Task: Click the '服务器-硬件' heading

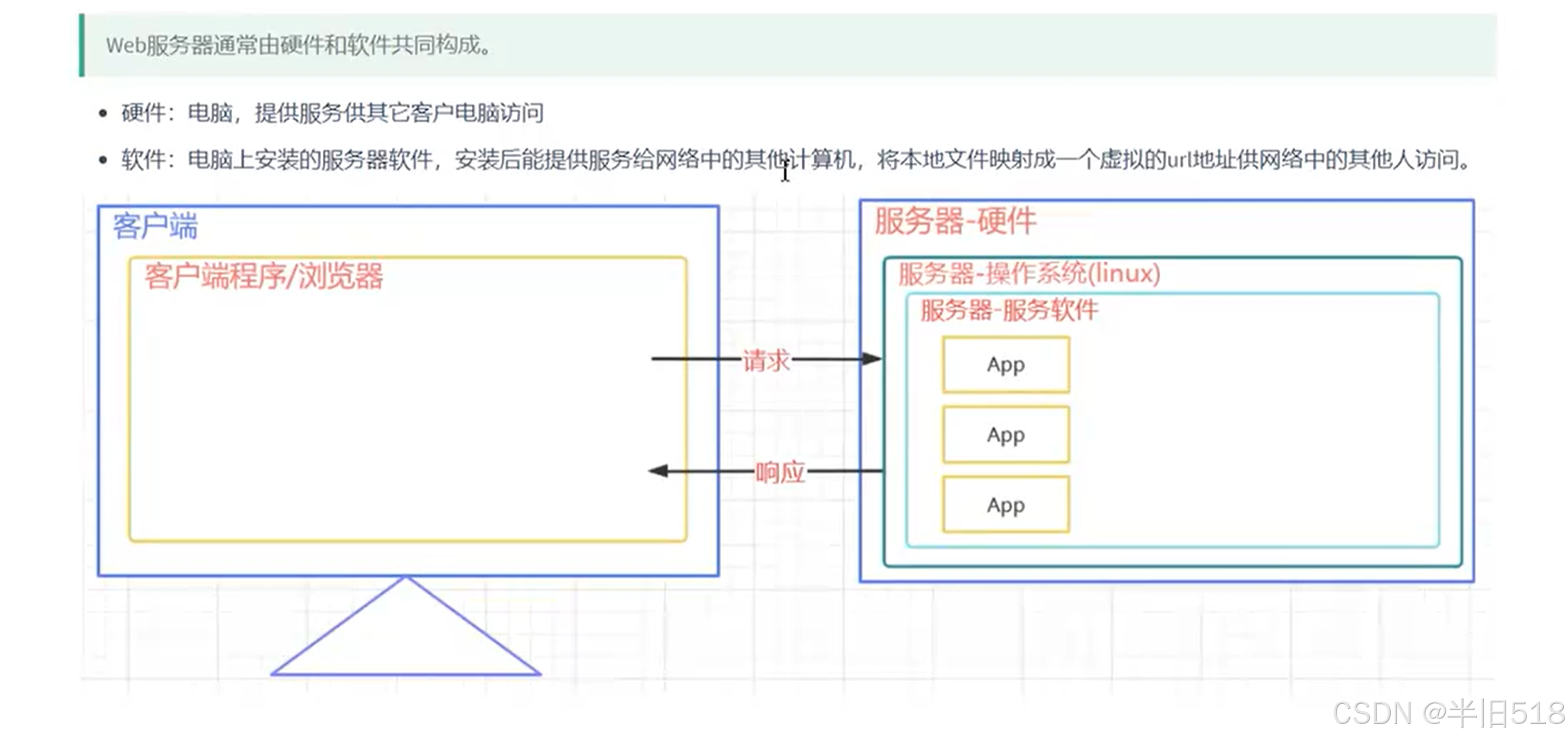Action: click(x=955, y=222)
